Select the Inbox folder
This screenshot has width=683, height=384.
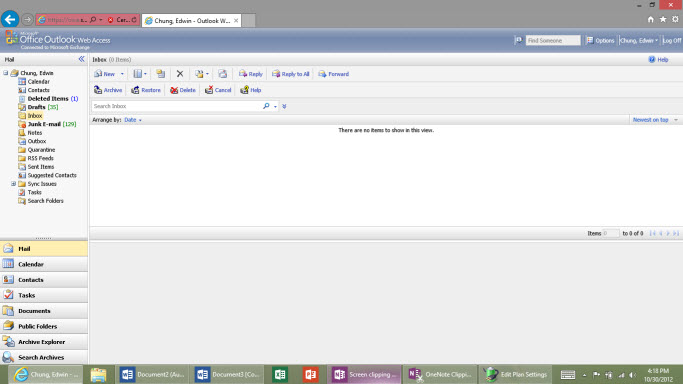[x=30, y=116]
